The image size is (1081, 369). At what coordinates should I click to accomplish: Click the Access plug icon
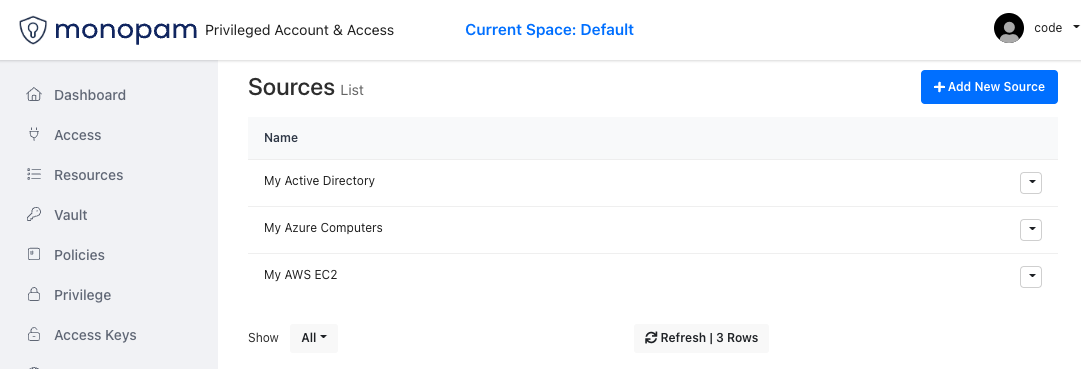[33, 134]
